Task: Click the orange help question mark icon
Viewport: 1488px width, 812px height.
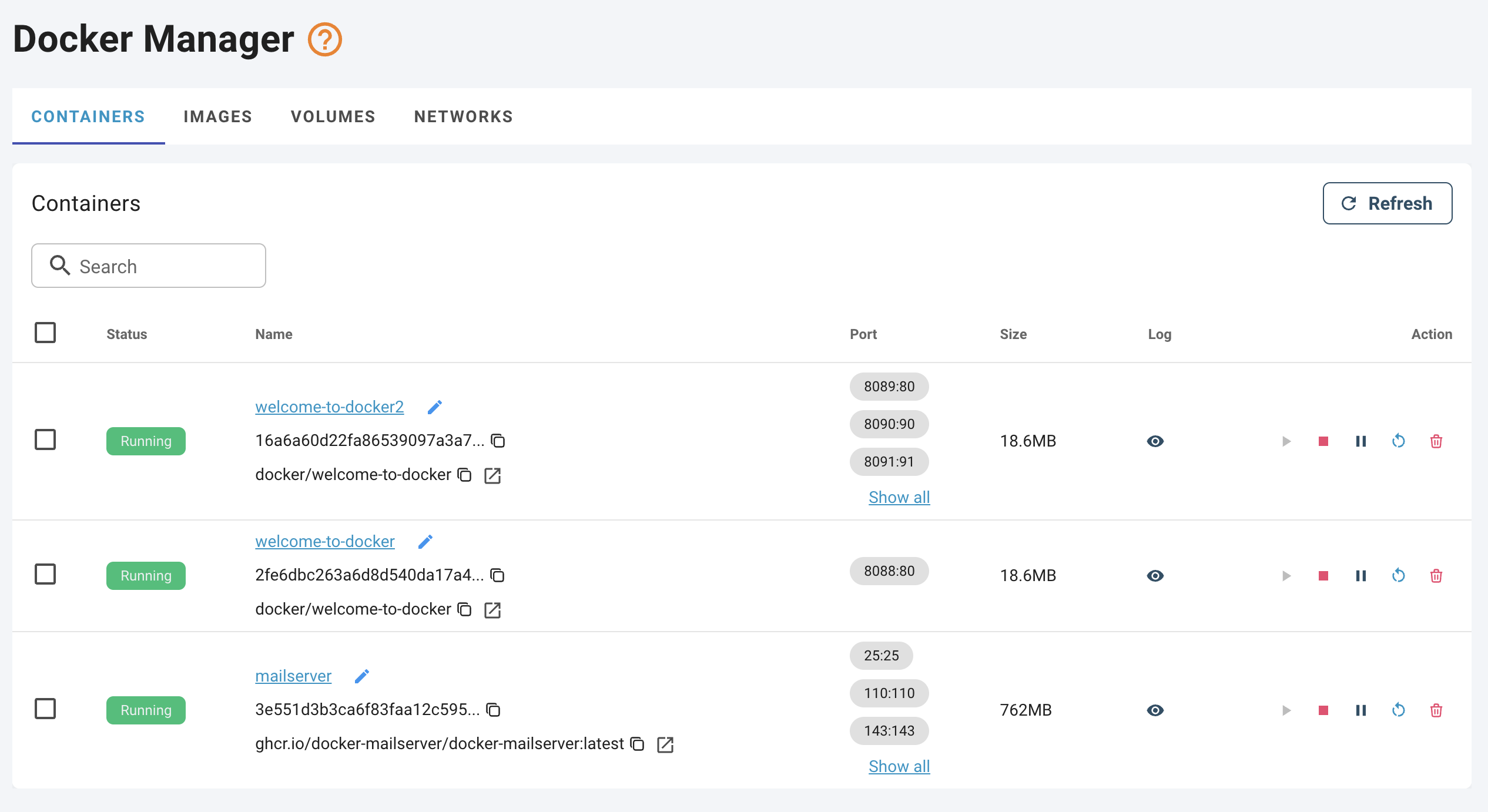Action: point(324,39)
